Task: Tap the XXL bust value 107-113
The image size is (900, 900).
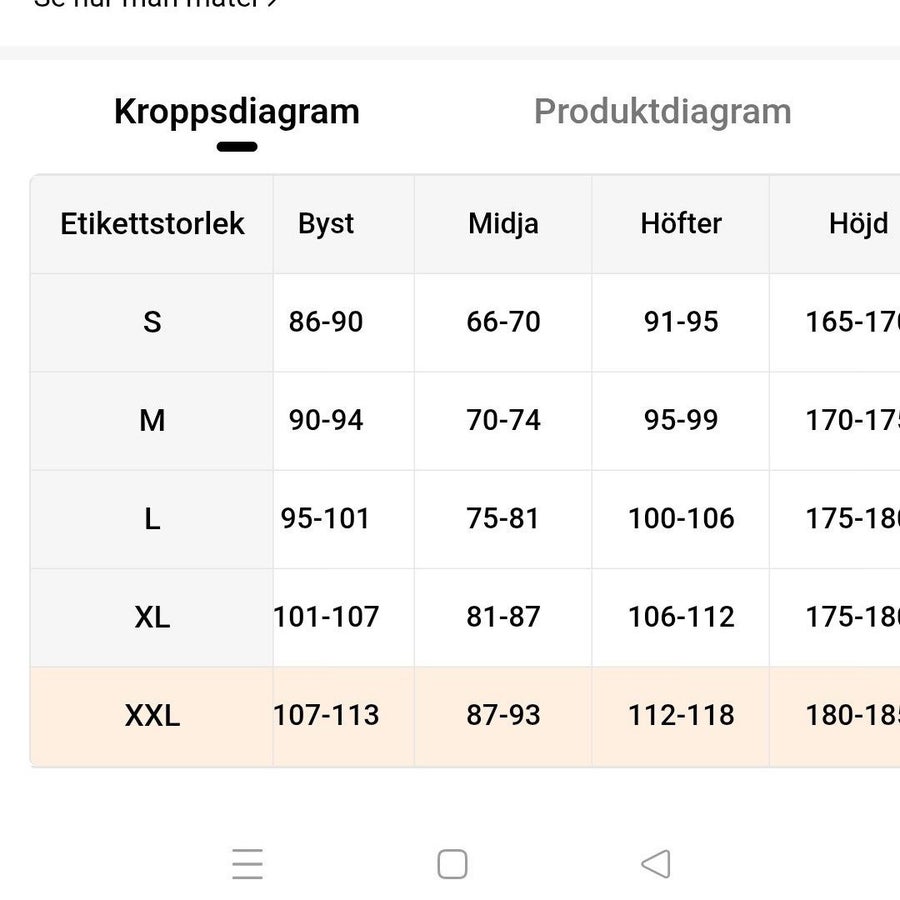Action: tap(326, 716)
